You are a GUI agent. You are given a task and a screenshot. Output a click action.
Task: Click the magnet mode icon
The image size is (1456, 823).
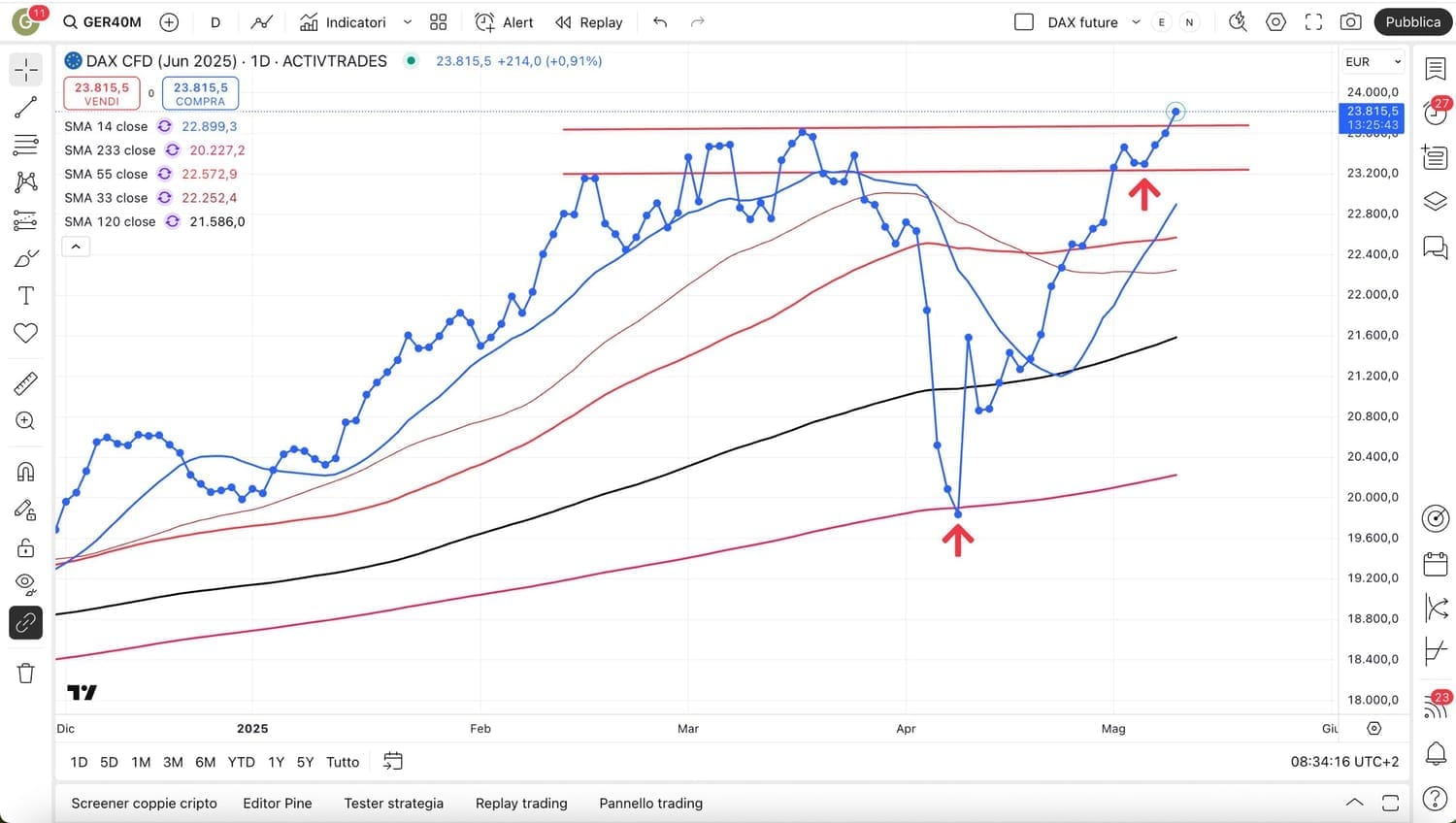[25, 472]
